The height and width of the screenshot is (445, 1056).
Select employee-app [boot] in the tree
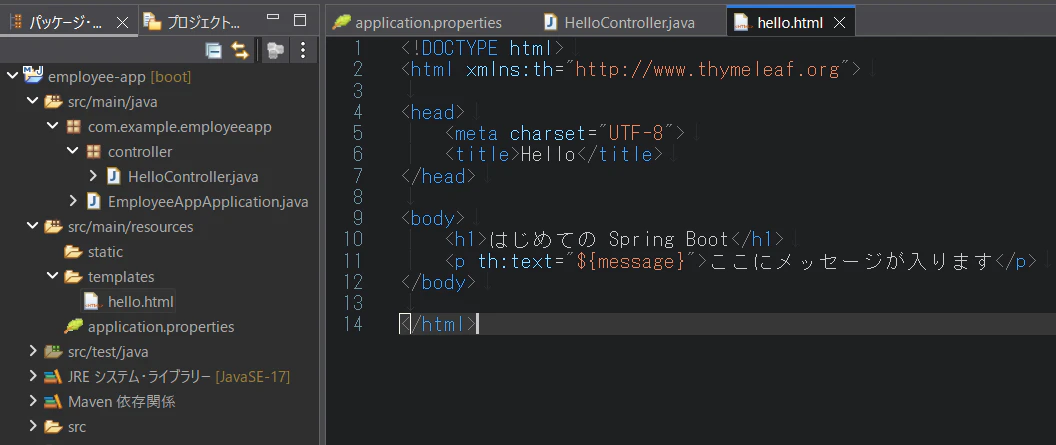(x=119, y=77)
